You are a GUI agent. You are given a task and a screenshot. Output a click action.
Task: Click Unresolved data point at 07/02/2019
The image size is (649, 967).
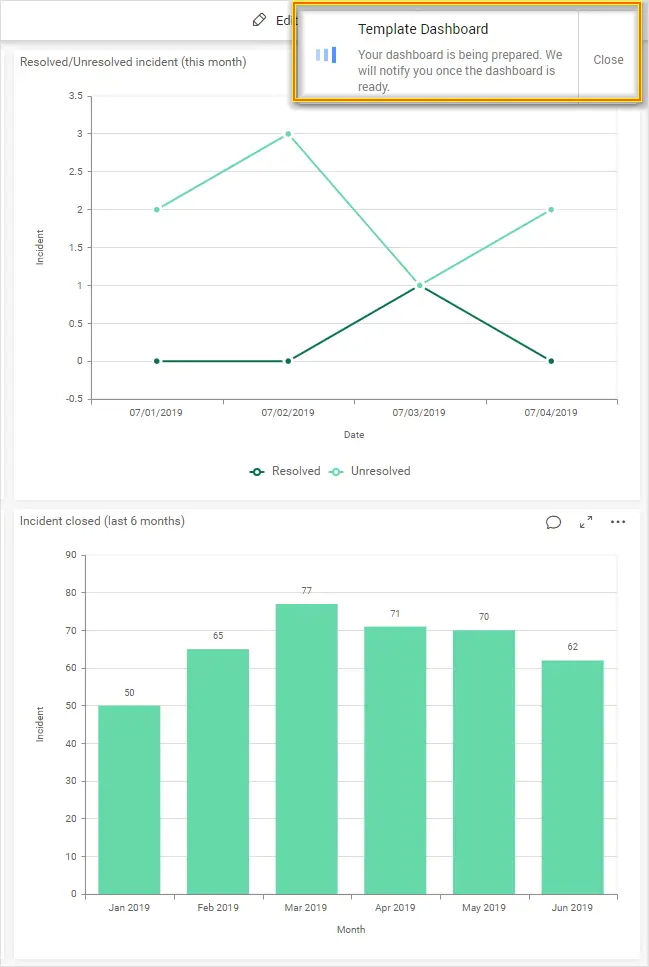288,134
